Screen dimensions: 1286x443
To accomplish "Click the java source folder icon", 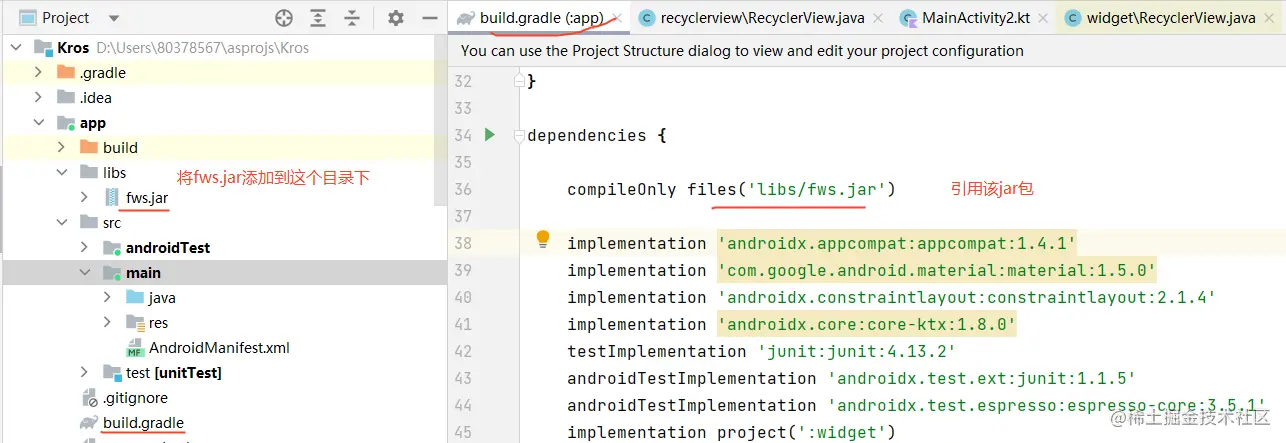I will point(135,297).
